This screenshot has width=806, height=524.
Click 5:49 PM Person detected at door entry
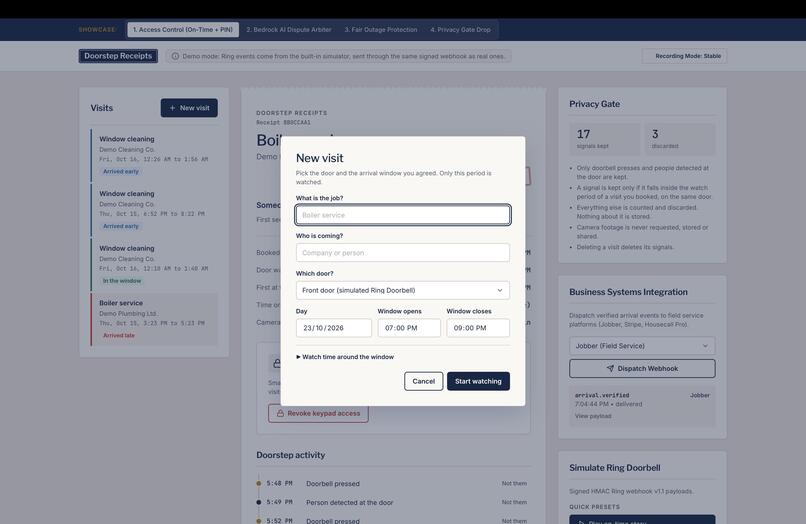(393, 502)
